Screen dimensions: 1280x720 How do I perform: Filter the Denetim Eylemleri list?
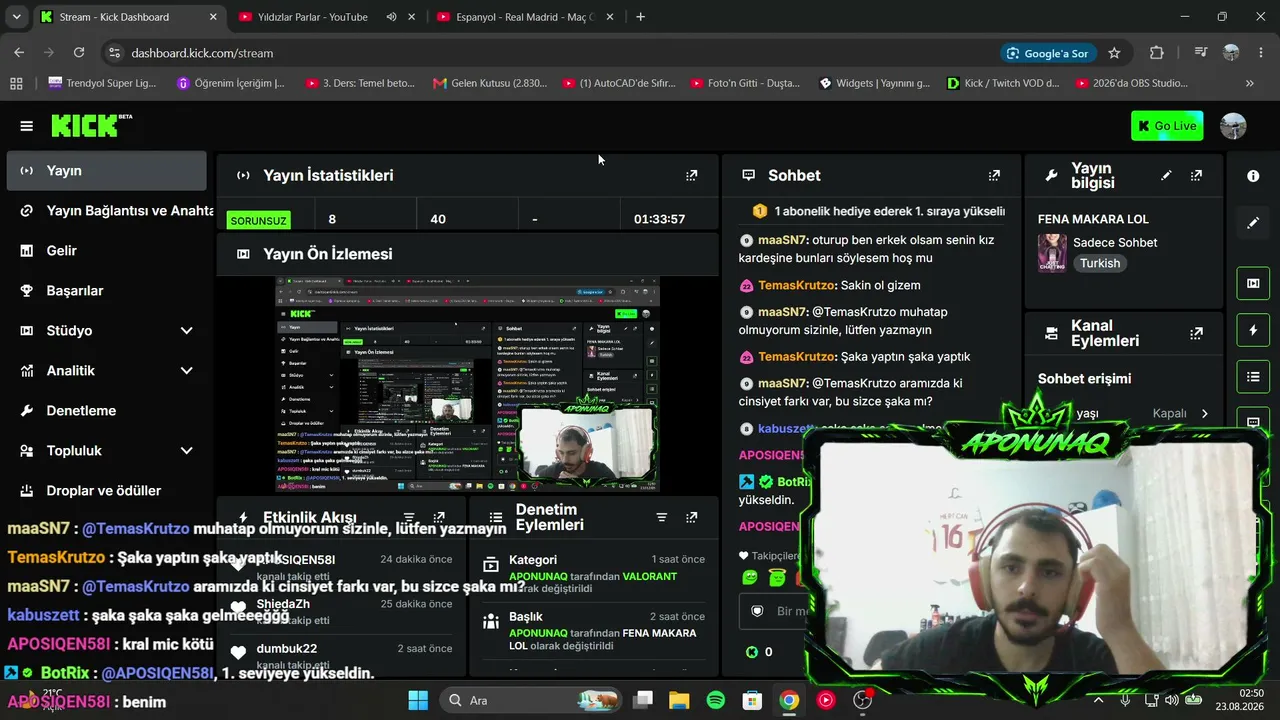[661, 517]
